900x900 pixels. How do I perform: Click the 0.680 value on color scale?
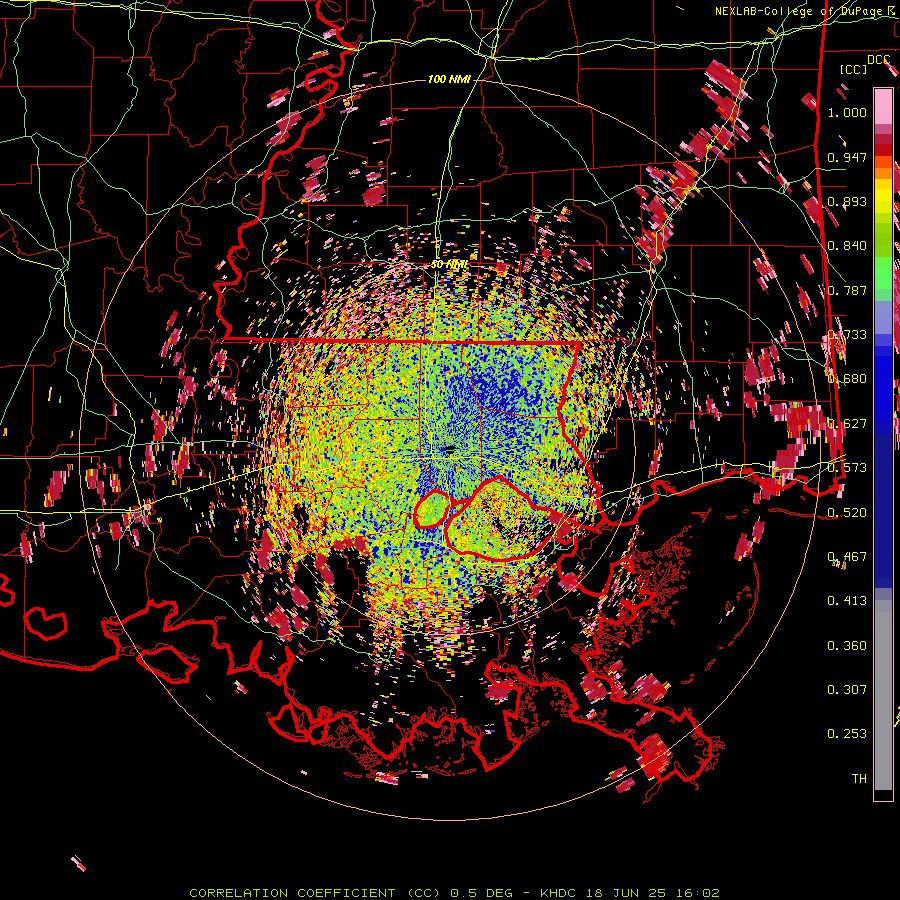coord(847,379)
